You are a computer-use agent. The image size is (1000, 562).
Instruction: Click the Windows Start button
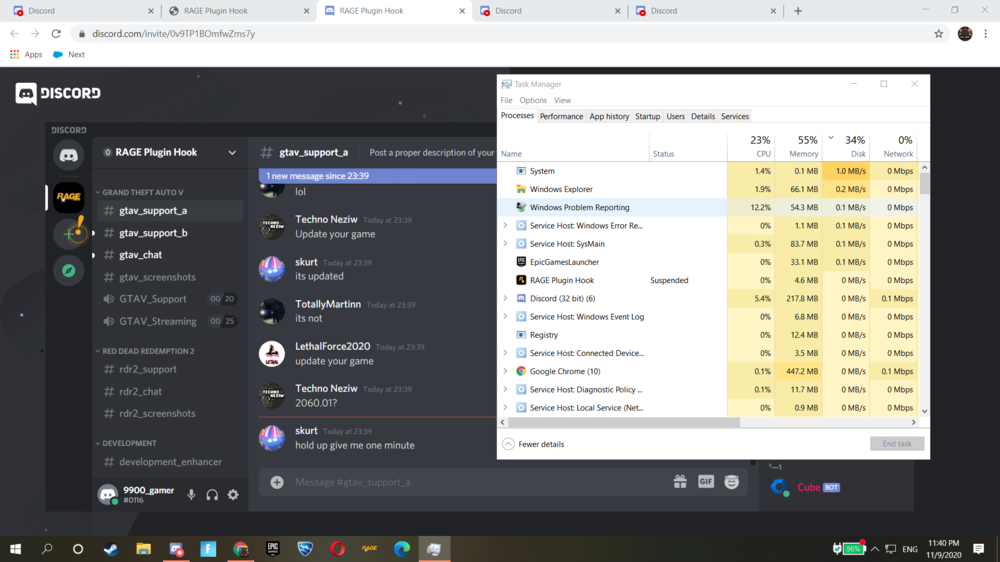point(15,549)
